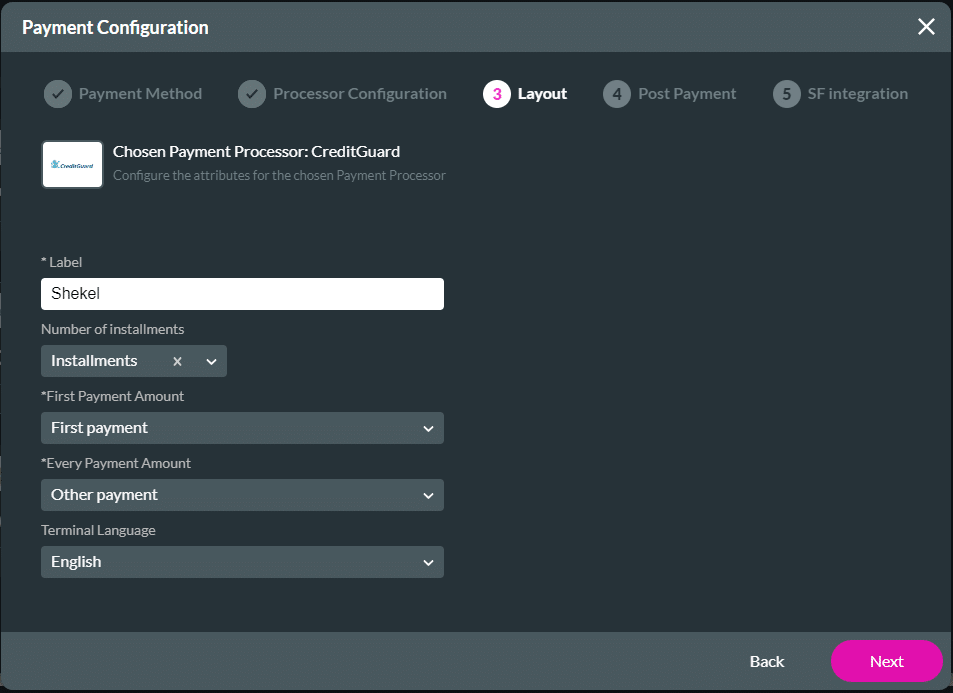This screenshot has height=693, width=953.
Task: Open the First Payment Amount dropdown
Action: coord(242,428)
